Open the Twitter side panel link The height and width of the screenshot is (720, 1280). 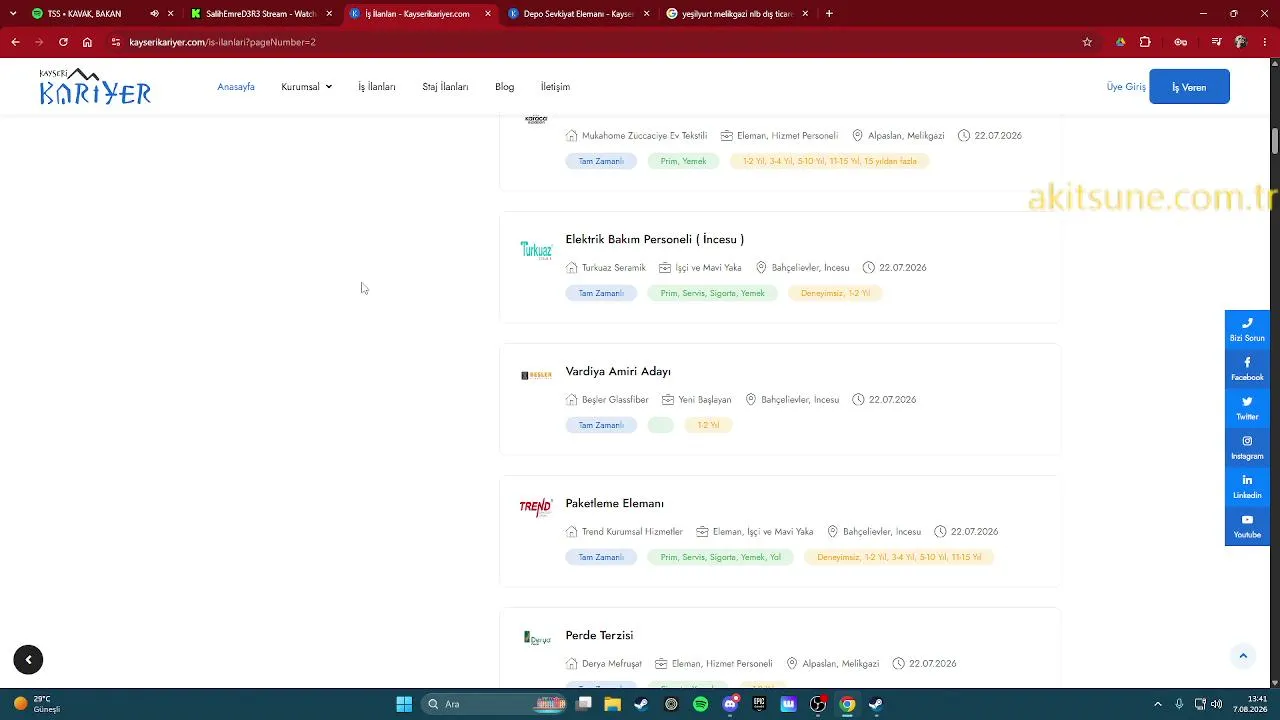click(x=1247, y=408)
